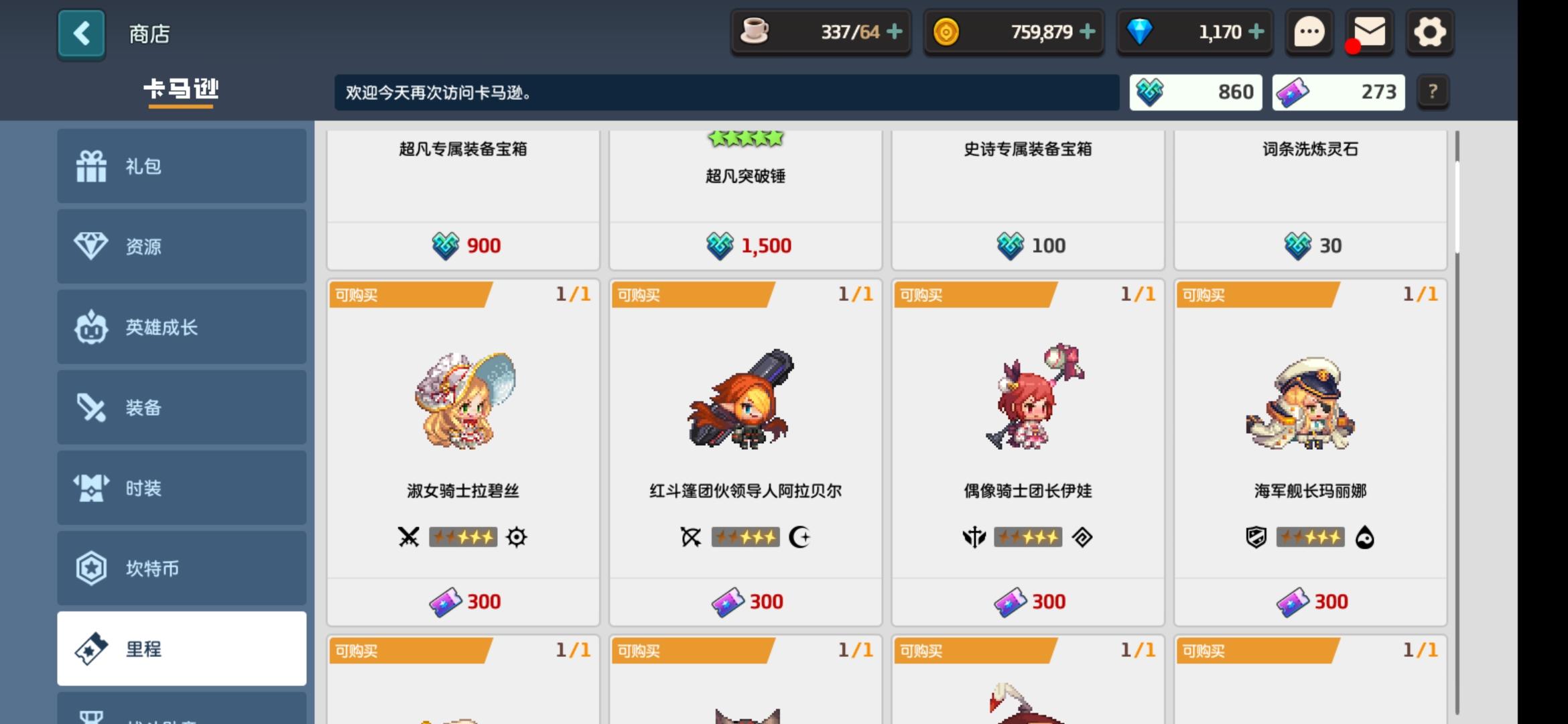The height and width of the screenshot is (724, 1568).
Task: Open the 装备 sidebar category
Action: (x=182, y=408)
